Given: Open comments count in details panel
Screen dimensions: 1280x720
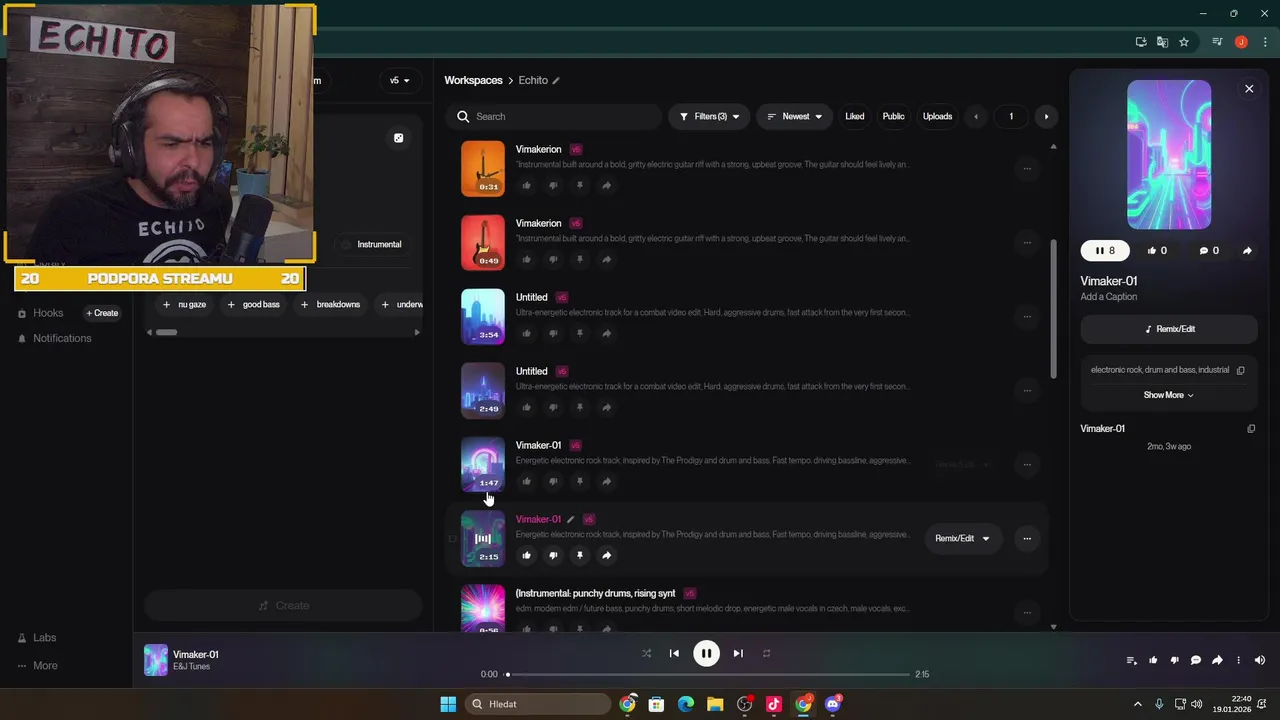Looking at the screenshot, I should 1209,251.
